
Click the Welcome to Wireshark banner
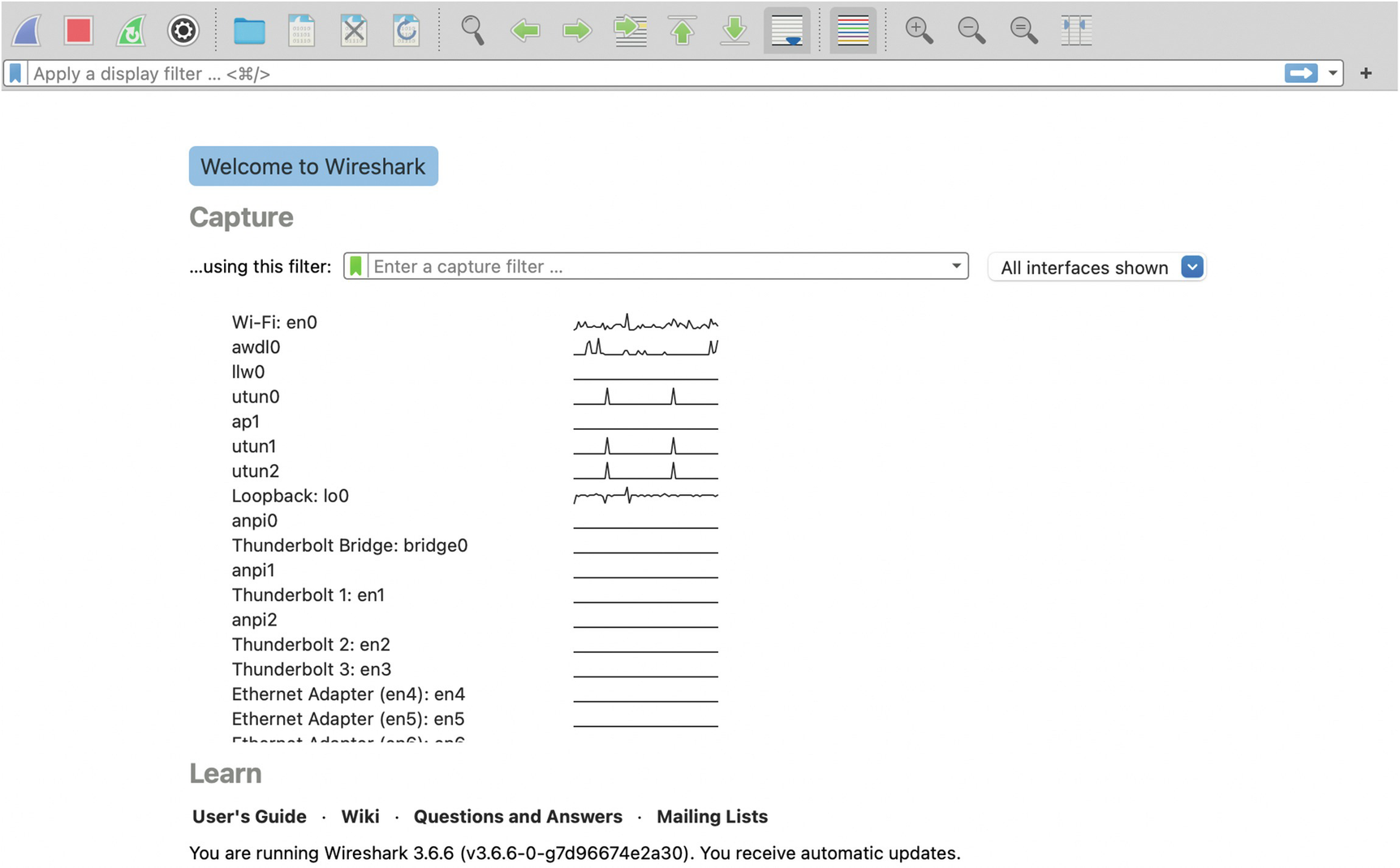coord(313,166)
